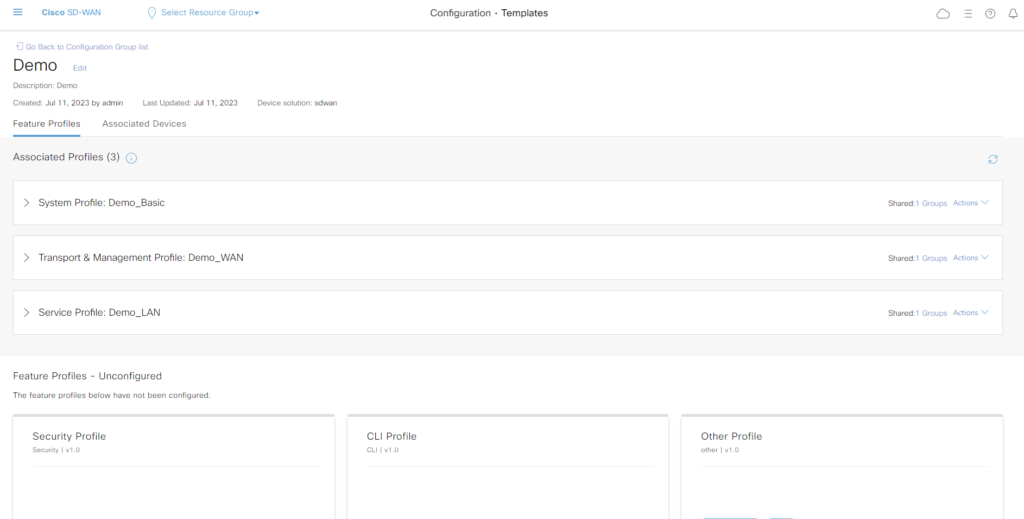Go back to Configuration Group list
Viewport: 1024px width, 519px height.
point(86,47)
